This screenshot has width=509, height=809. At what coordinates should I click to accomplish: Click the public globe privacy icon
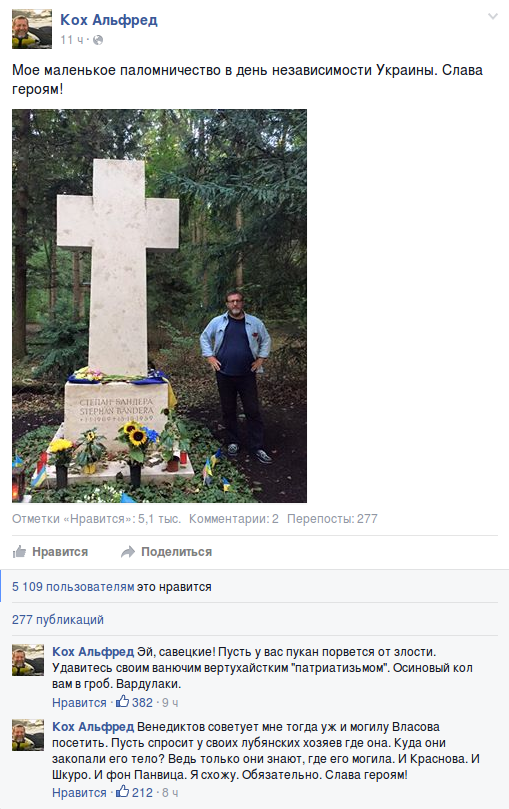pyautogui.click(x=98, y=40)
